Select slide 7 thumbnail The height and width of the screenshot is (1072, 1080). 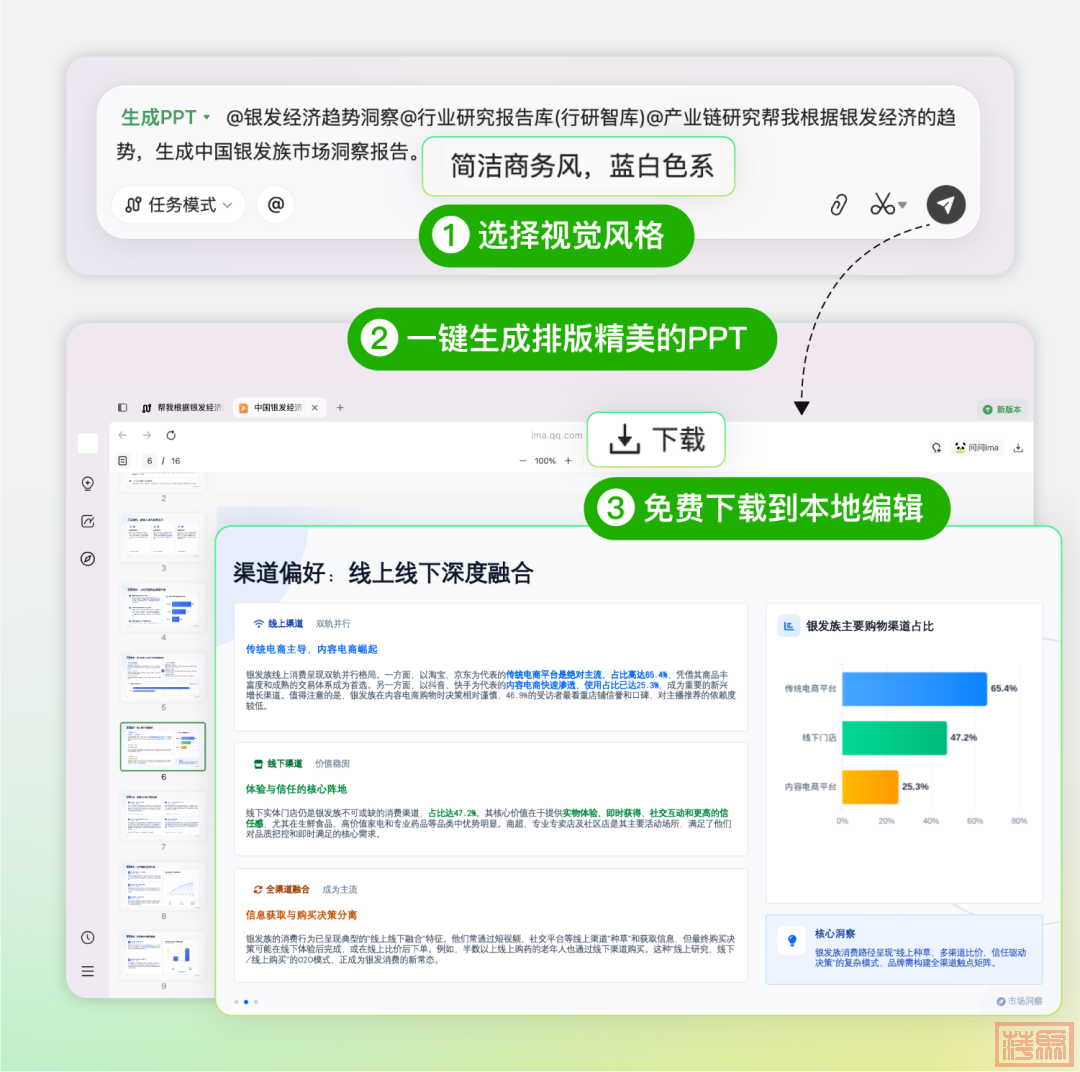click(162, 816)
